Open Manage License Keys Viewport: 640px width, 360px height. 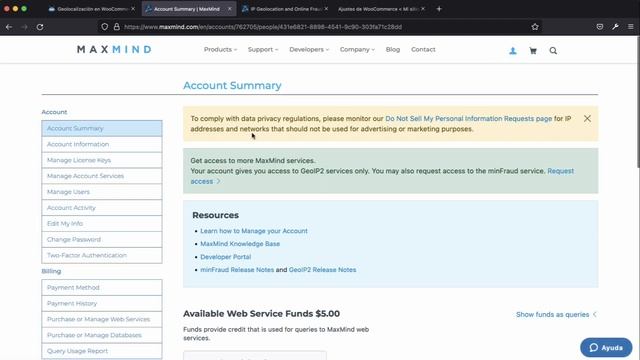(x=102, y=160)
